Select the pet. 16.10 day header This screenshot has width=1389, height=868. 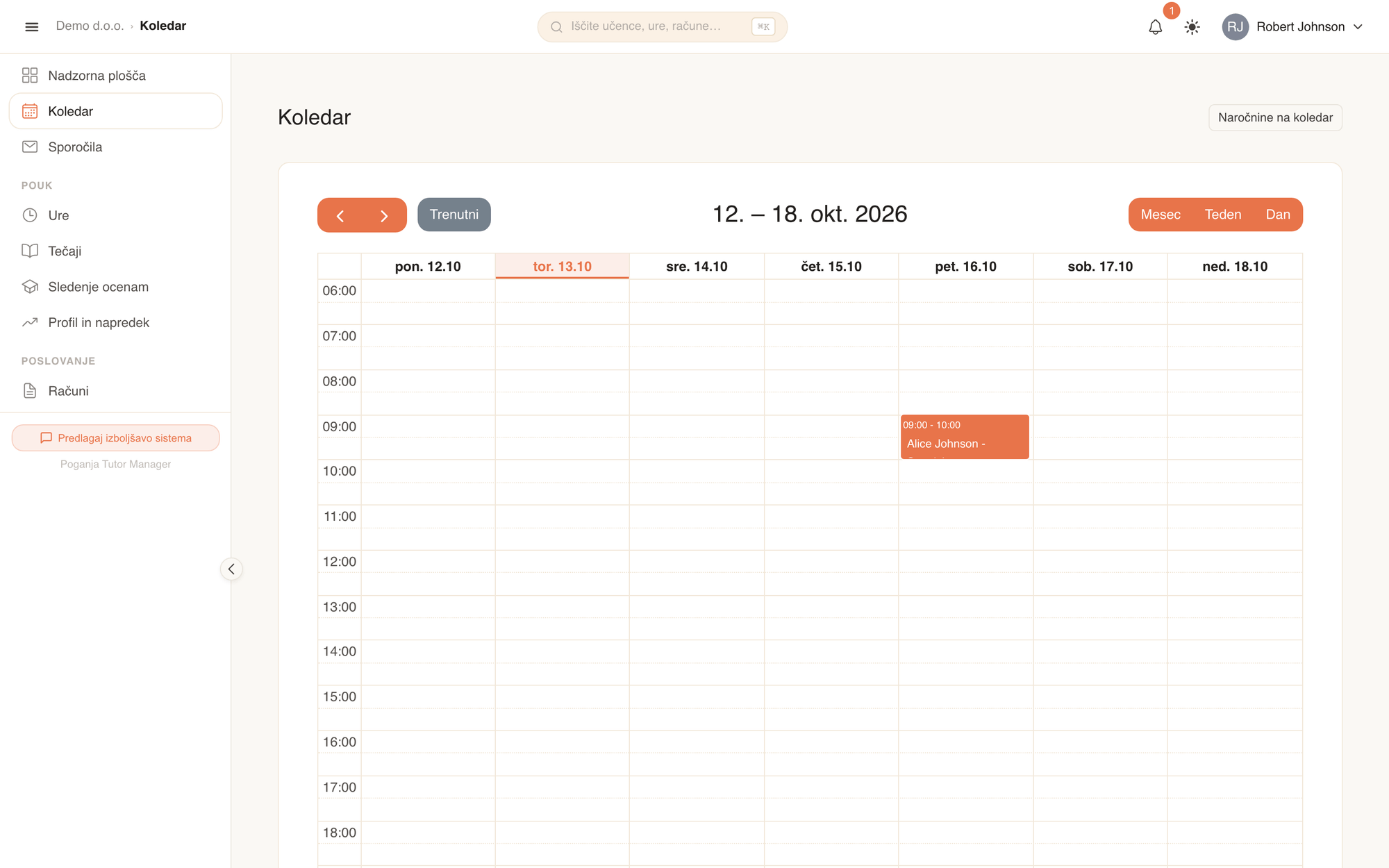pos(965,266)
